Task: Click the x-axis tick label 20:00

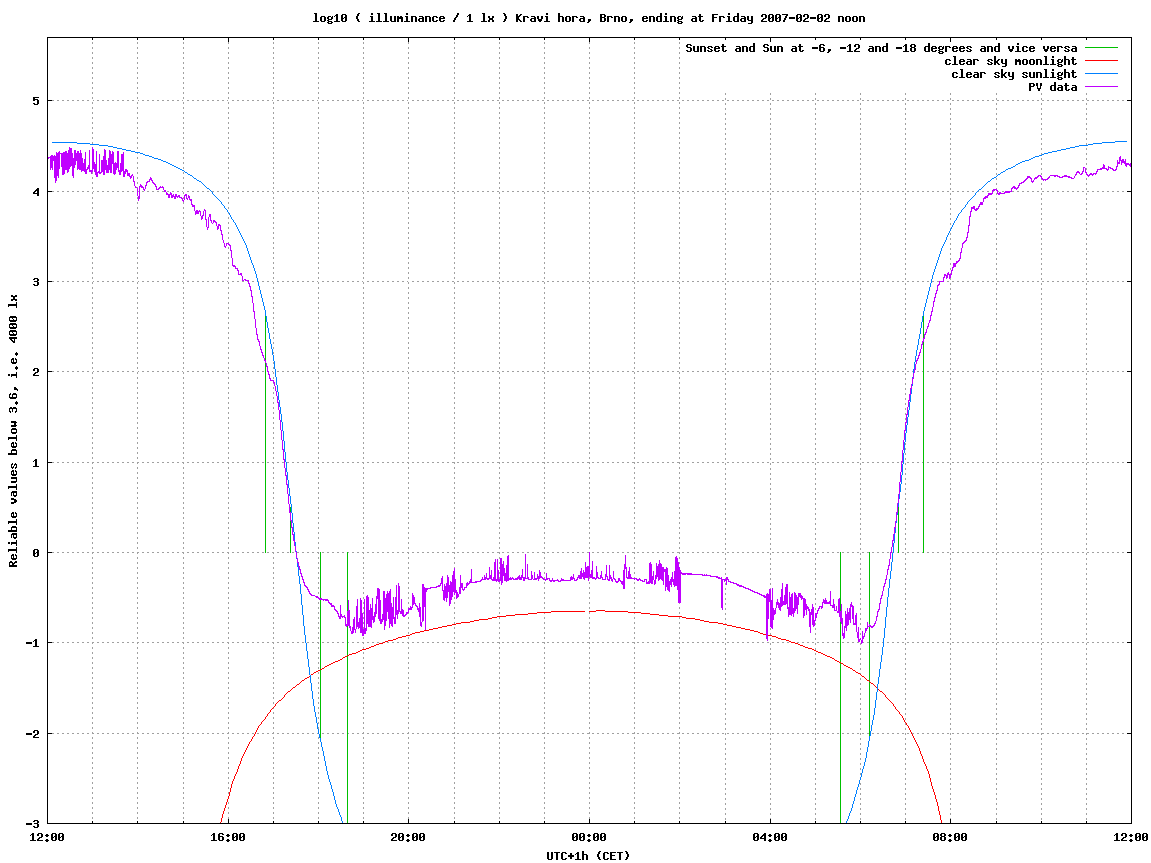Action: pyautogui.click(x=408, y=837)
